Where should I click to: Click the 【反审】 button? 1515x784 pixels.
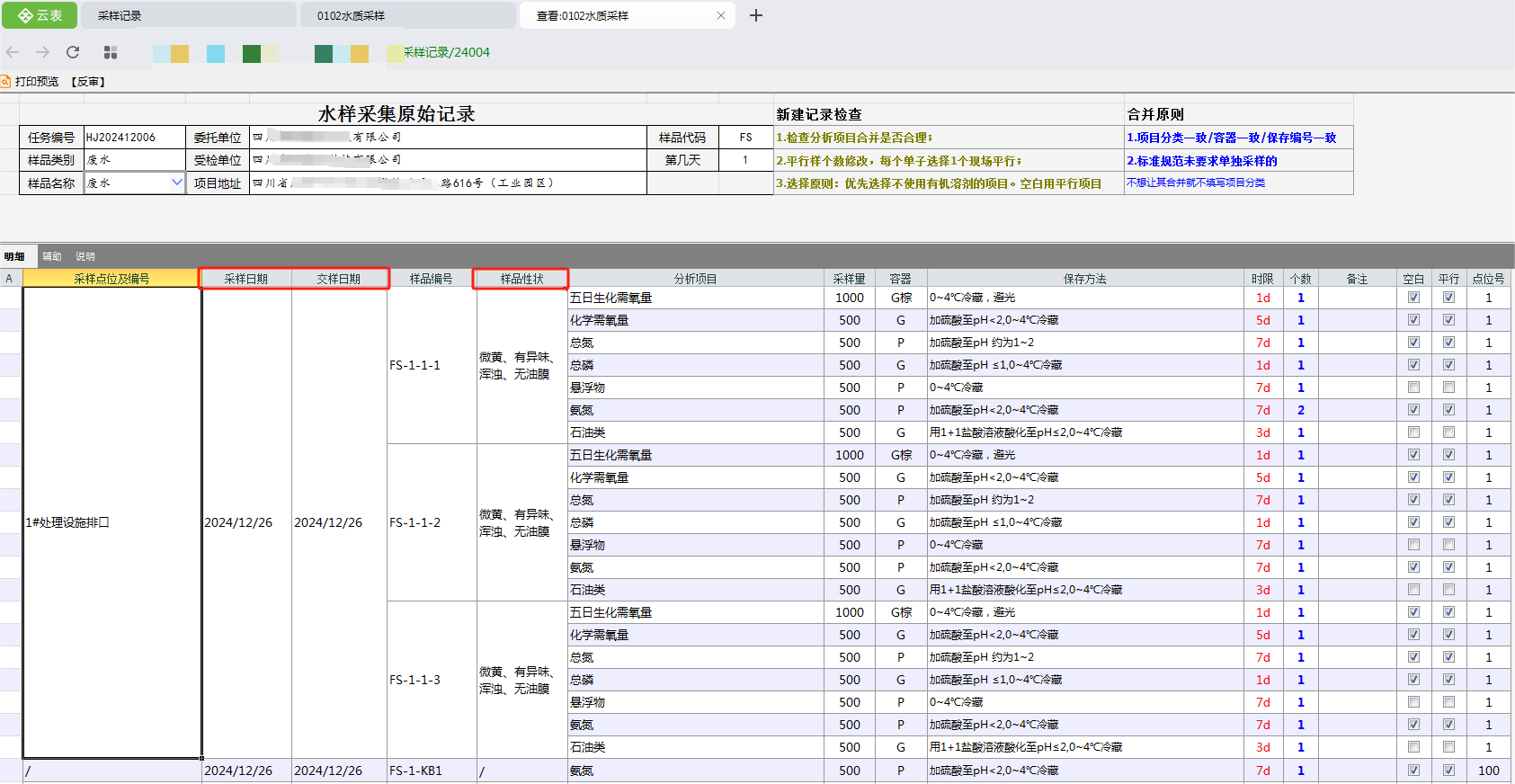pyautogui.click(x=88, y=81)
